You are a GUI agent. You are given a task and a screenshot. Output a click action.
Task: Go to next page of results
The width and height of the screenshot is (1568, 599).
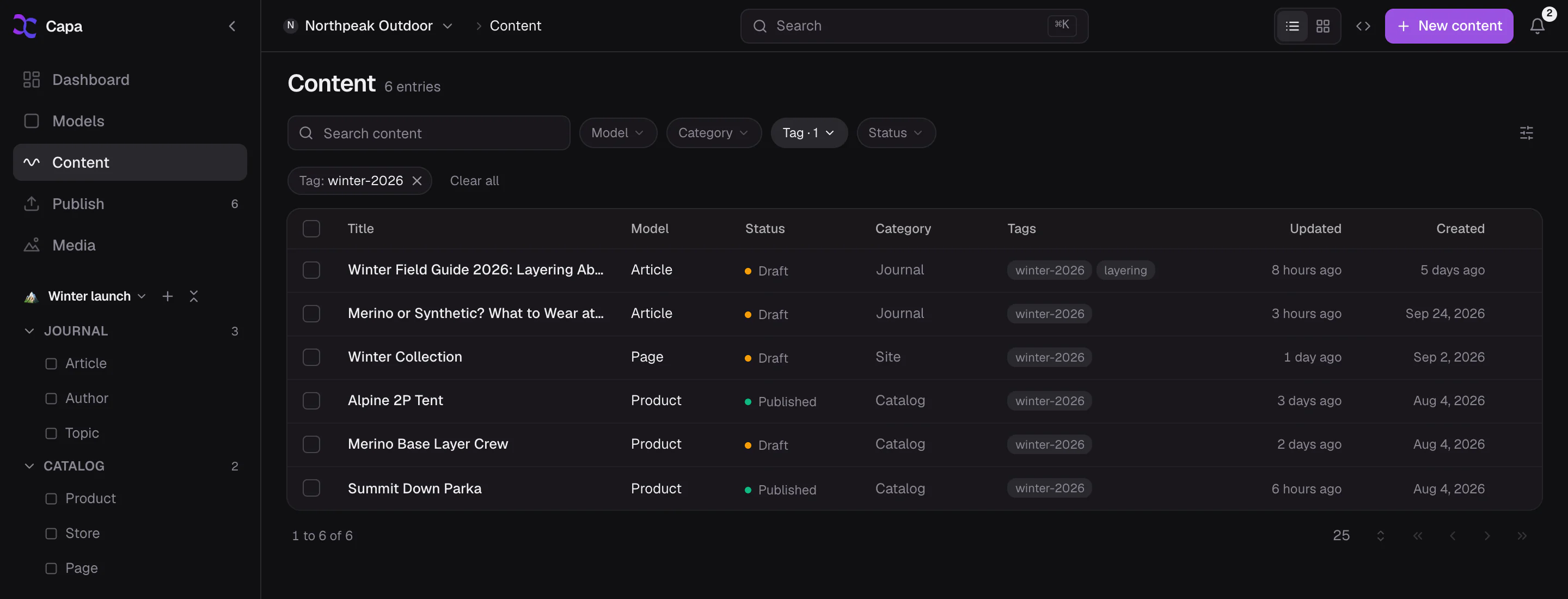[x=1487, y=536]
